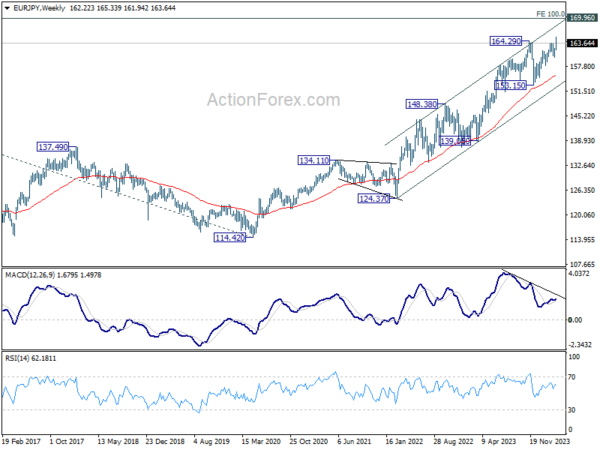
Task: Click the 19 Feb 2017 date label
Action: tap(21, 442)
